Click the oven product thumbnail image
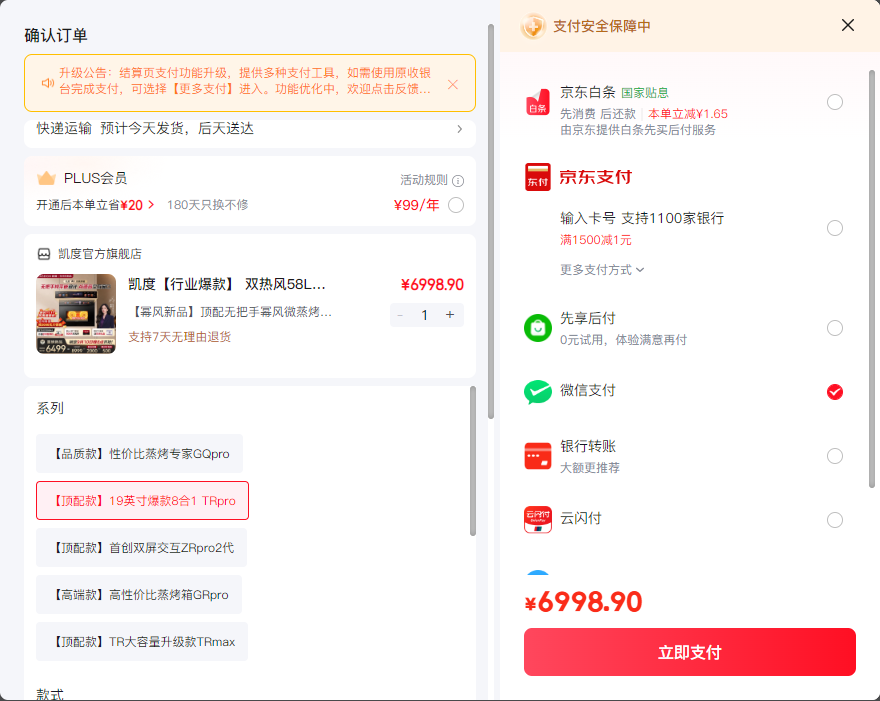Screen dimensions: 880x701 (x=76, y=314)
